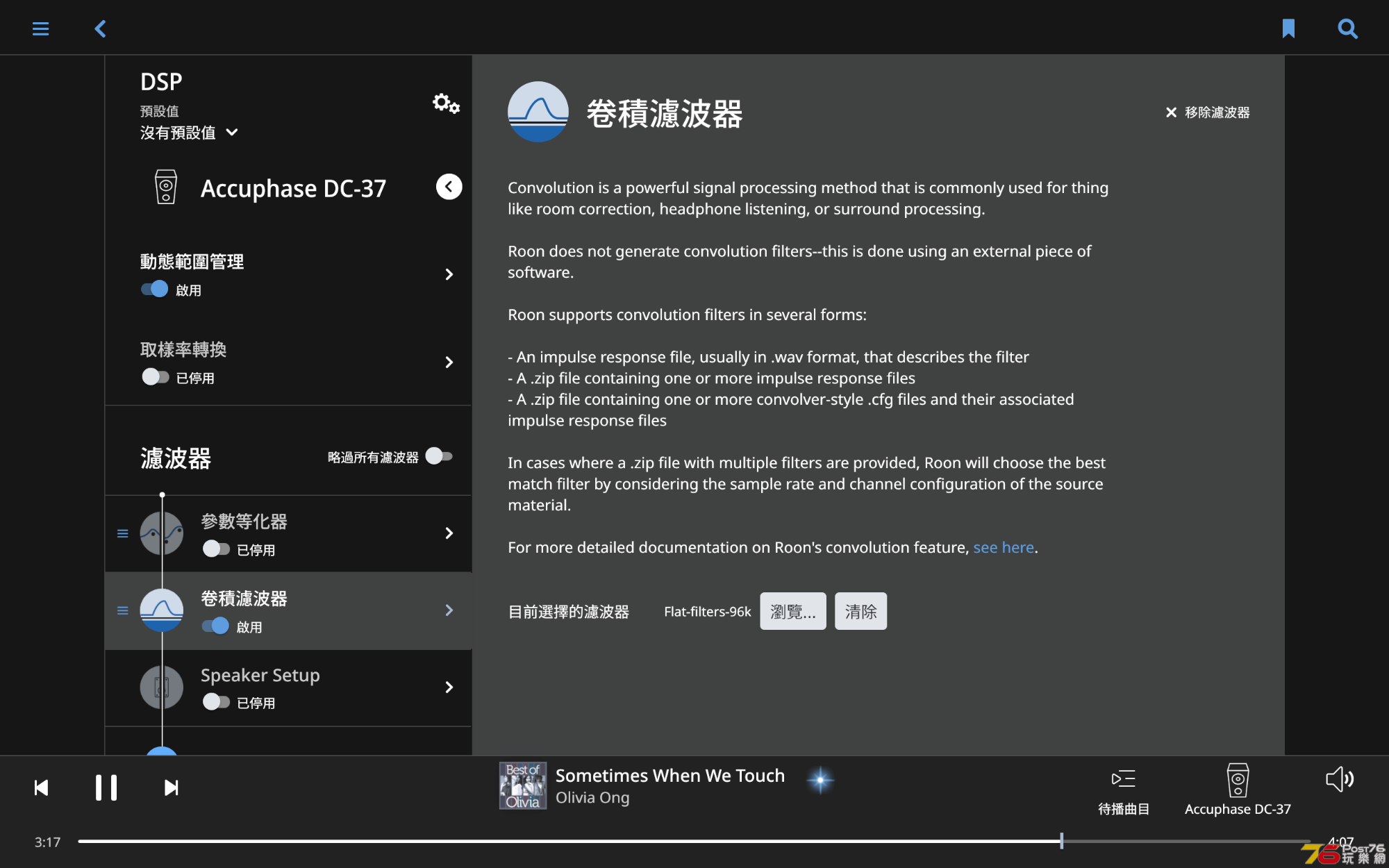The width and height of the screenshot is (1389, 868).
Task: Click 移除濾波器 to remove the filter
Action: pos(1208,112)
